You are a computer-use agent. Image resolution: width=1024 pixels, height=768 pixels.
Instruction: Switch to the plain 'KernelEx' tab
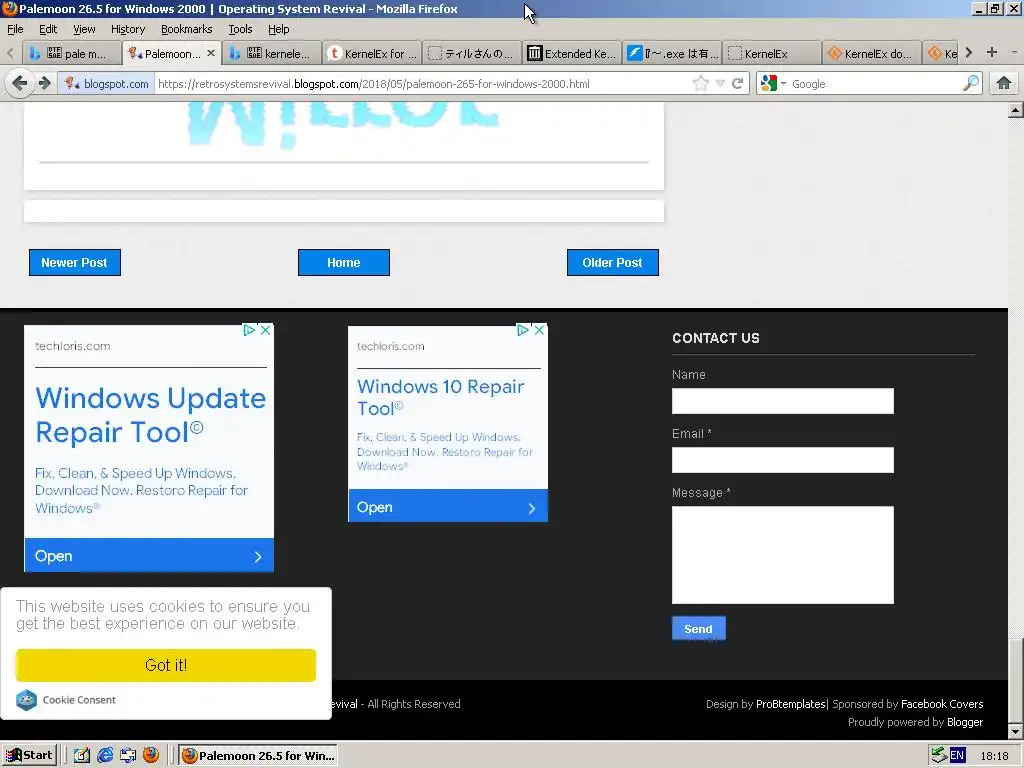point(772,54)
